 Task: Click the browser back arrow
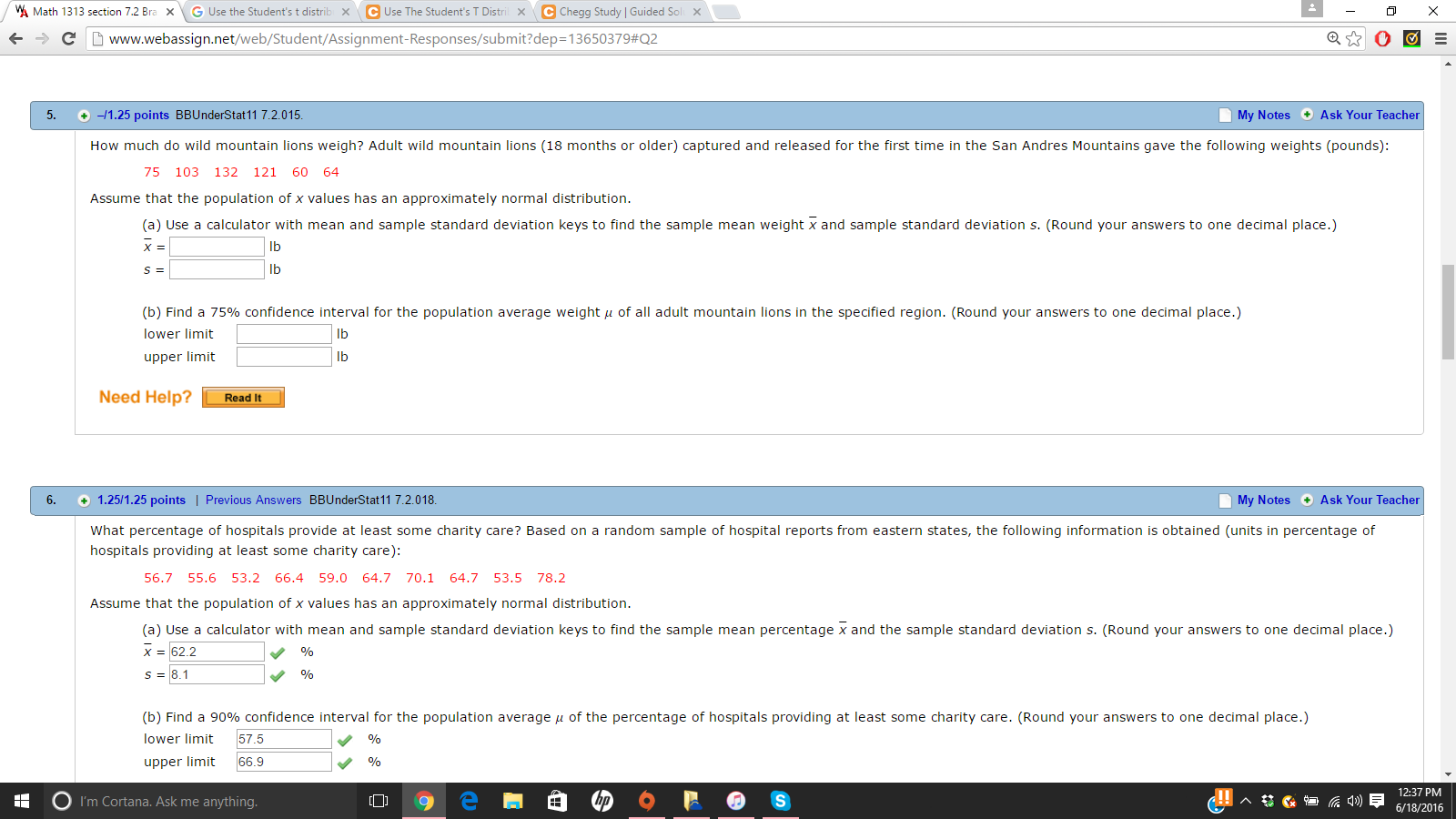(x=15, y=38)
